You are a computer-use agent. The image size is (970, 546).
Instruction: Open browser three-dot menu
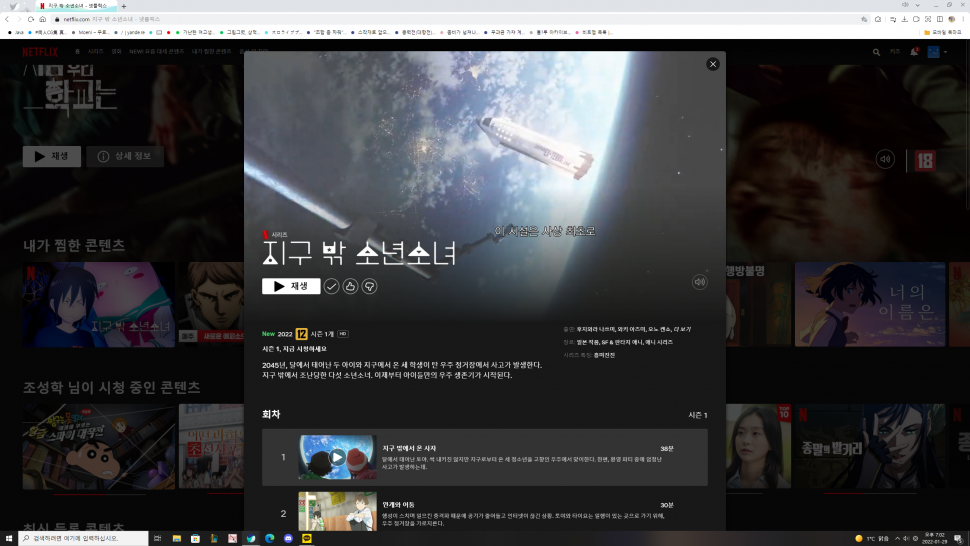click(x=963, y=19)
